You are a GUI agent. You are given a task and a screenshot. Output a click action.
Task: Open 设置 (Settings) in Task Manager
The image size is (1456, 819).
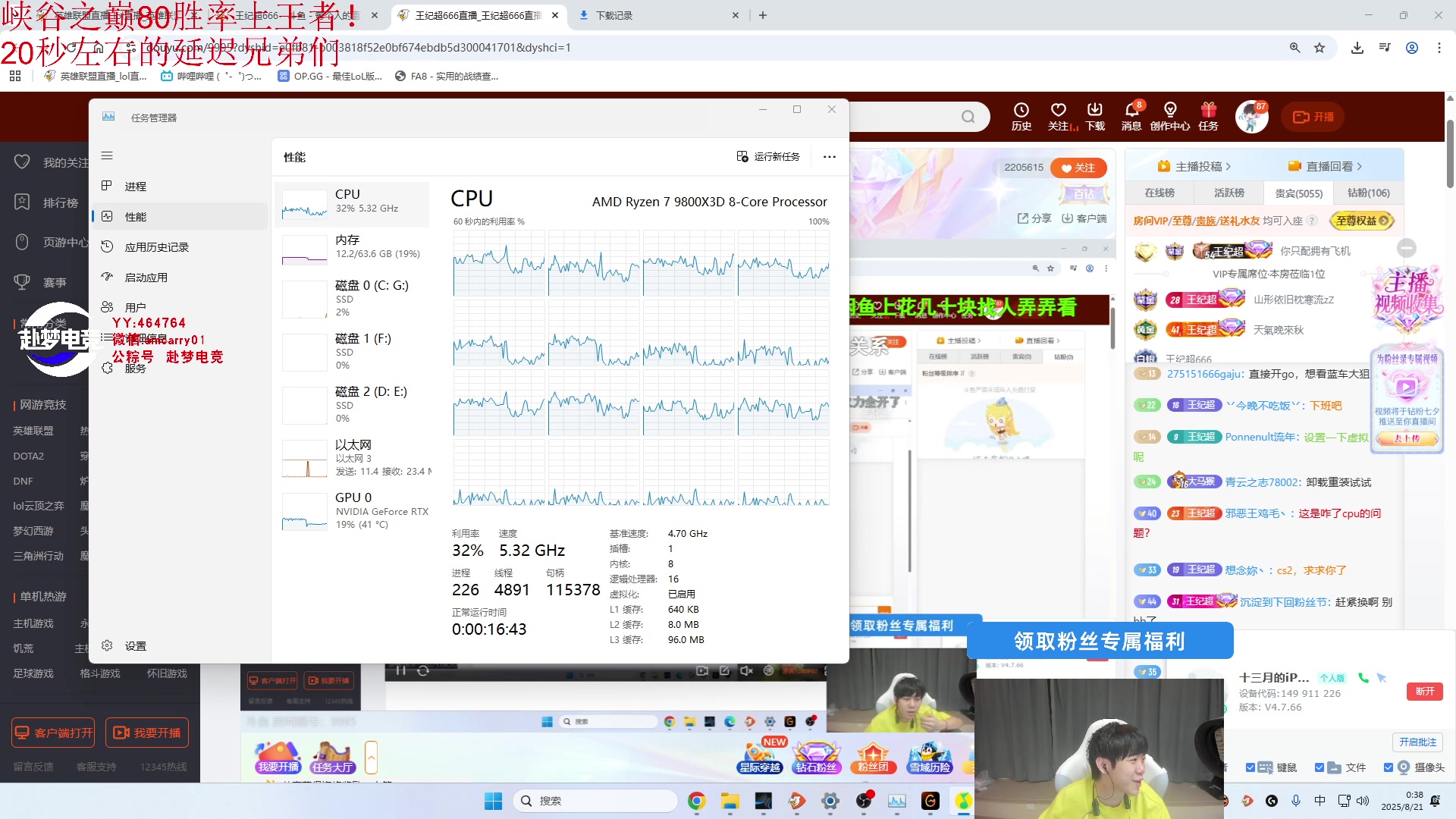180,646
